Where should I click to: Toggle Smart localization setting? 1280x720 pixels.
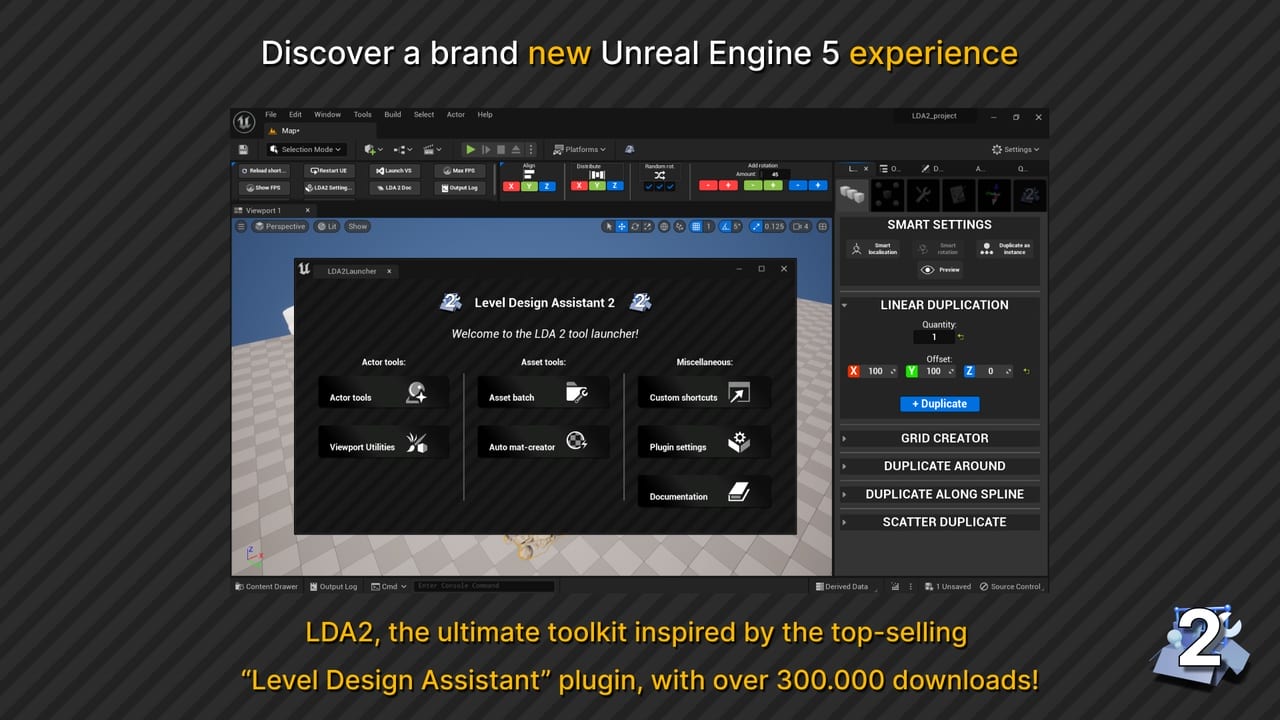873,248
